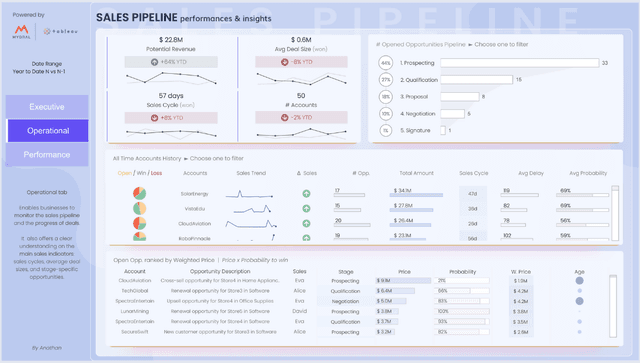Viewport: 640px width, 363px height.
Task: Click the VistaEdu sales trend sparkline
Action: coord(252,209)
